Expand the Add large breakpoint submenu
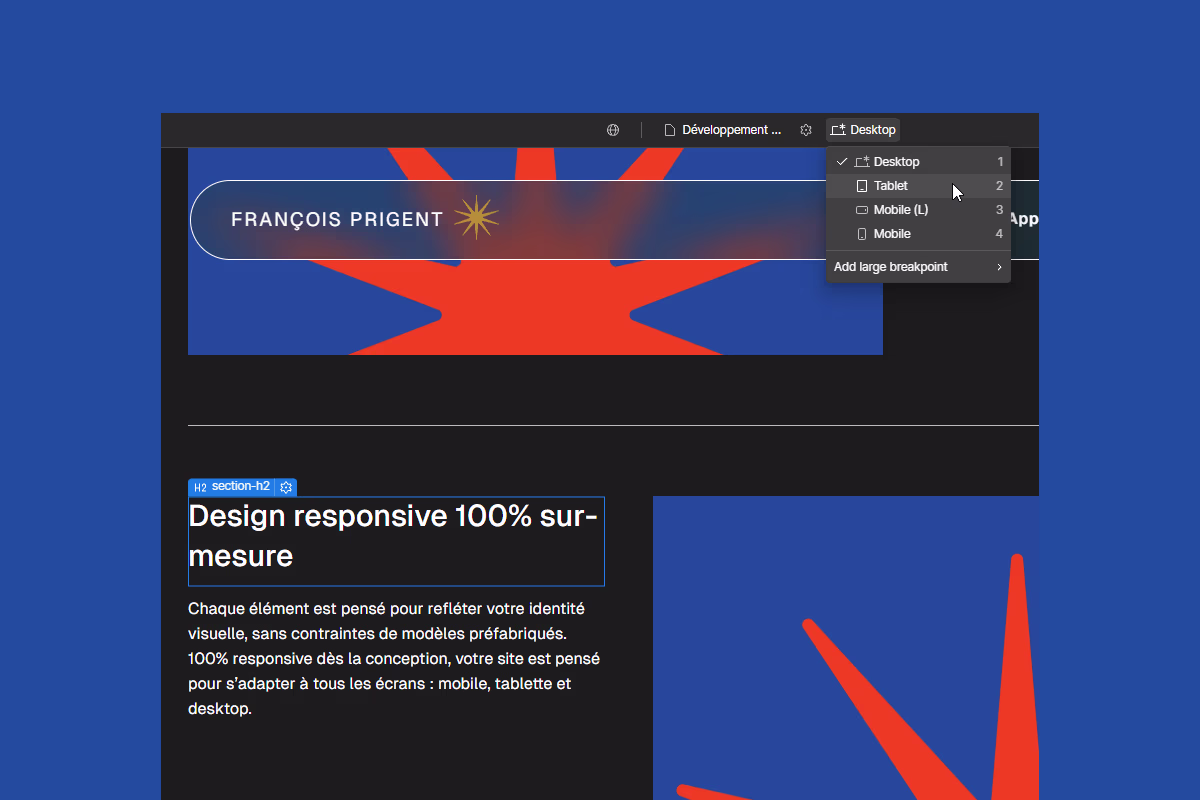 [x=918, y=267]
